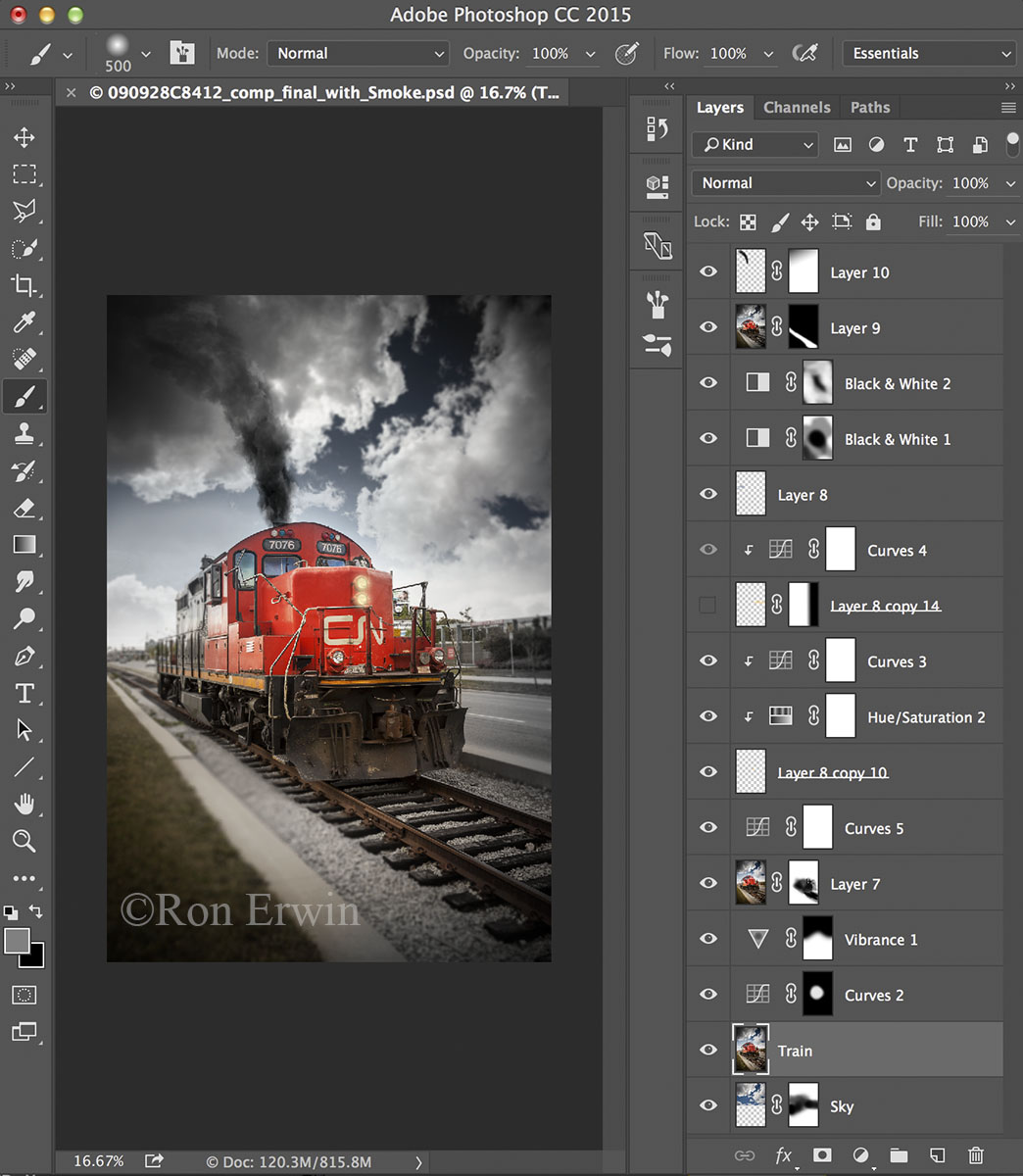The image size is (1023, 1176).
Task: Open Flow value dropdown arrow
Action: [x=768, y=54]
